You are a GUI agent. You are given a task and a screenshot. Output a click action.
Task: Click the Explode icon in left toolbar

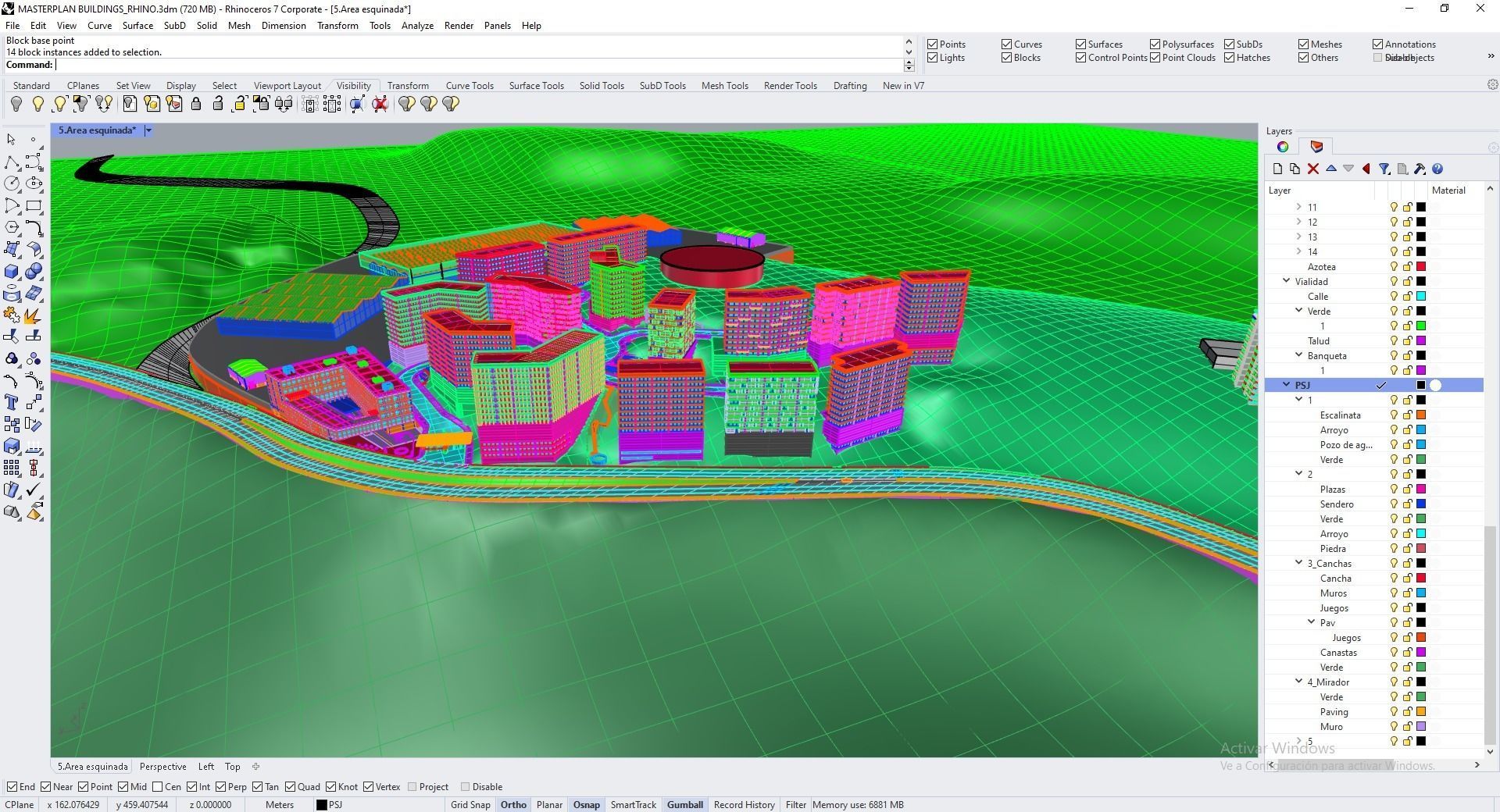pos(34,315)
